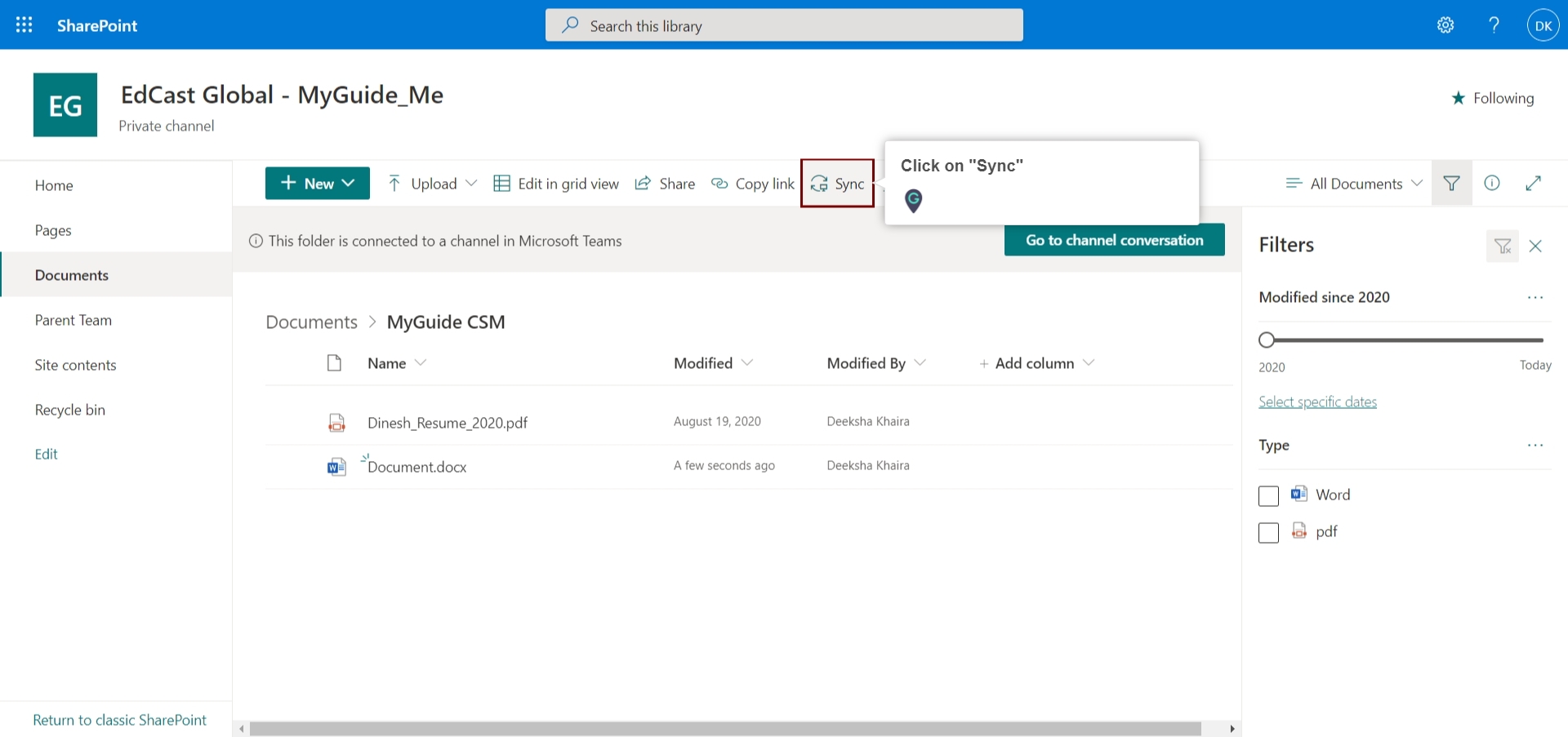Toggle Following for this site
The height and width of the screenshot is (737, 1568).
tap(1492, 98)
